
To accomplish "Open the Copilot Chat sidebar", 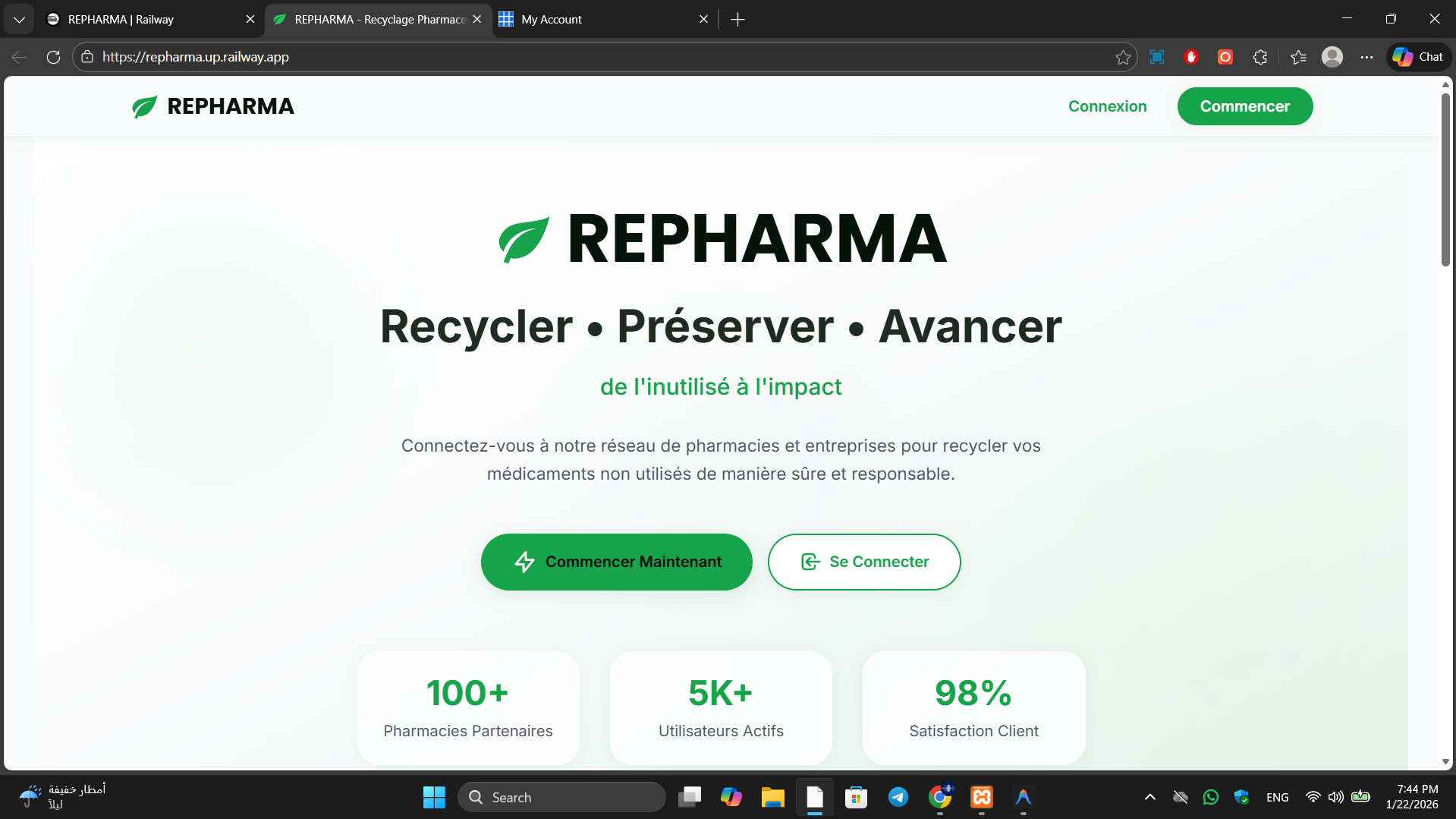I will (x=1417, y=56).
